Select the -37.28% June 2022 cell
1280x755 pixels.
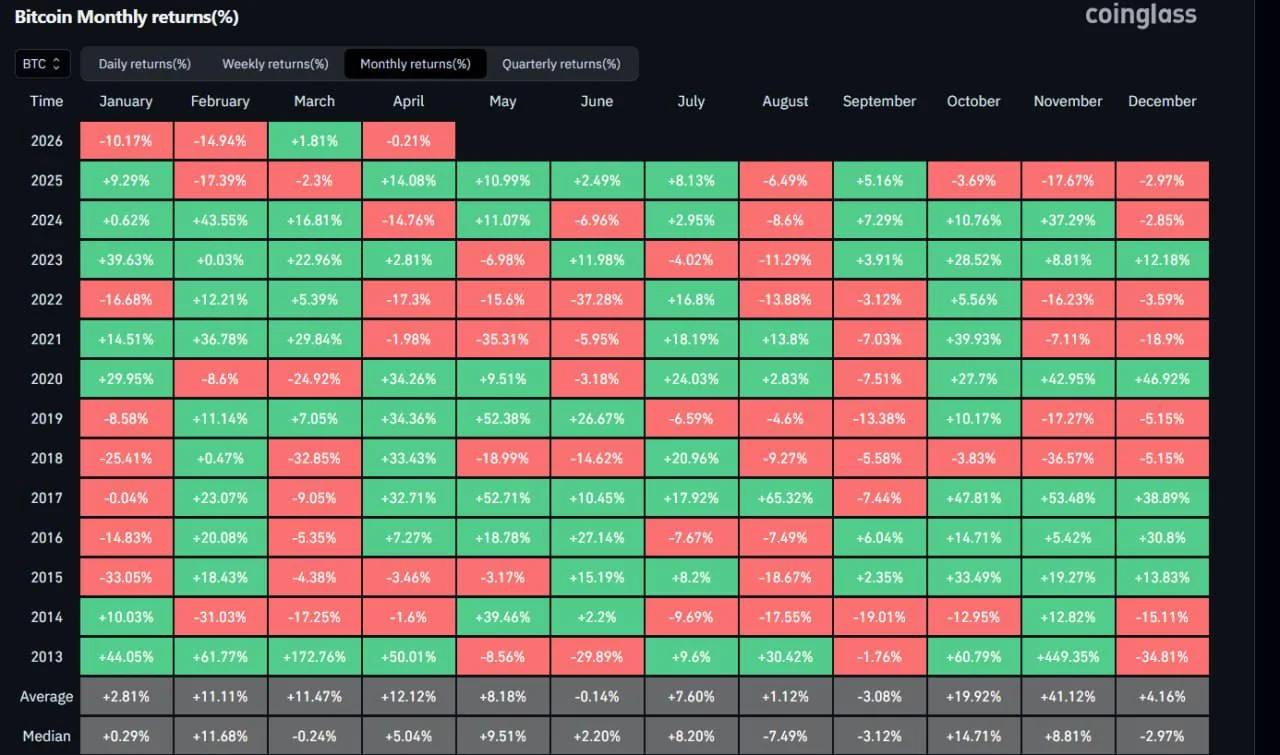(x=597, y=299)
